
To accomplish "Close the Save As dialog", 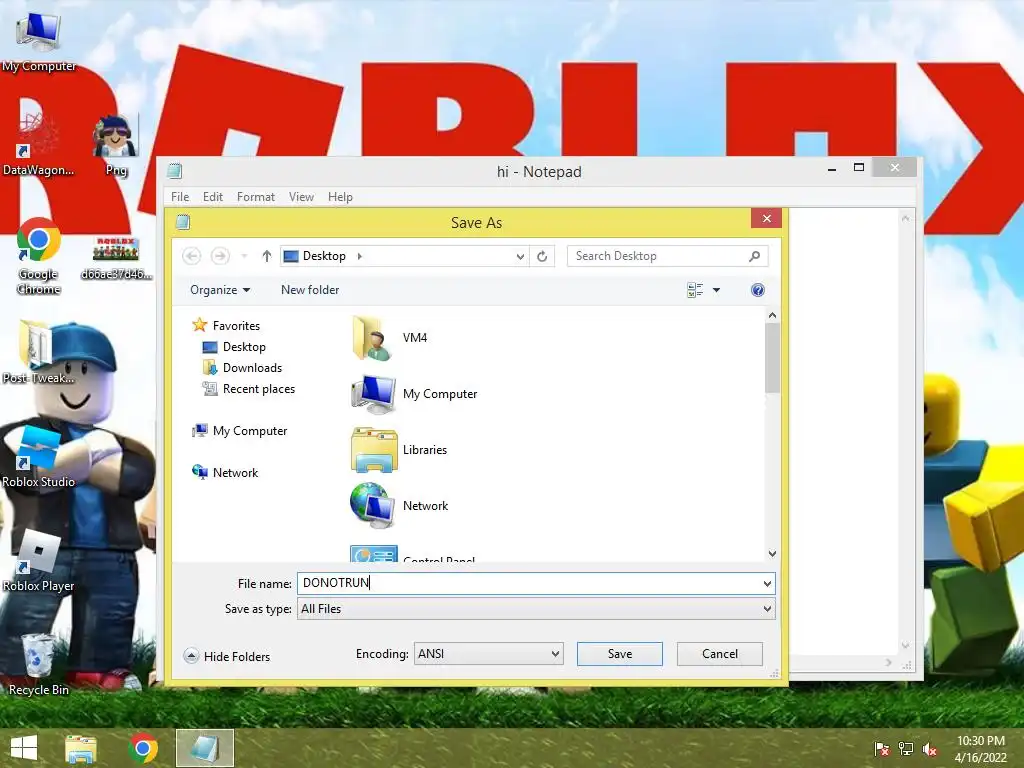I will click(767, 219).
